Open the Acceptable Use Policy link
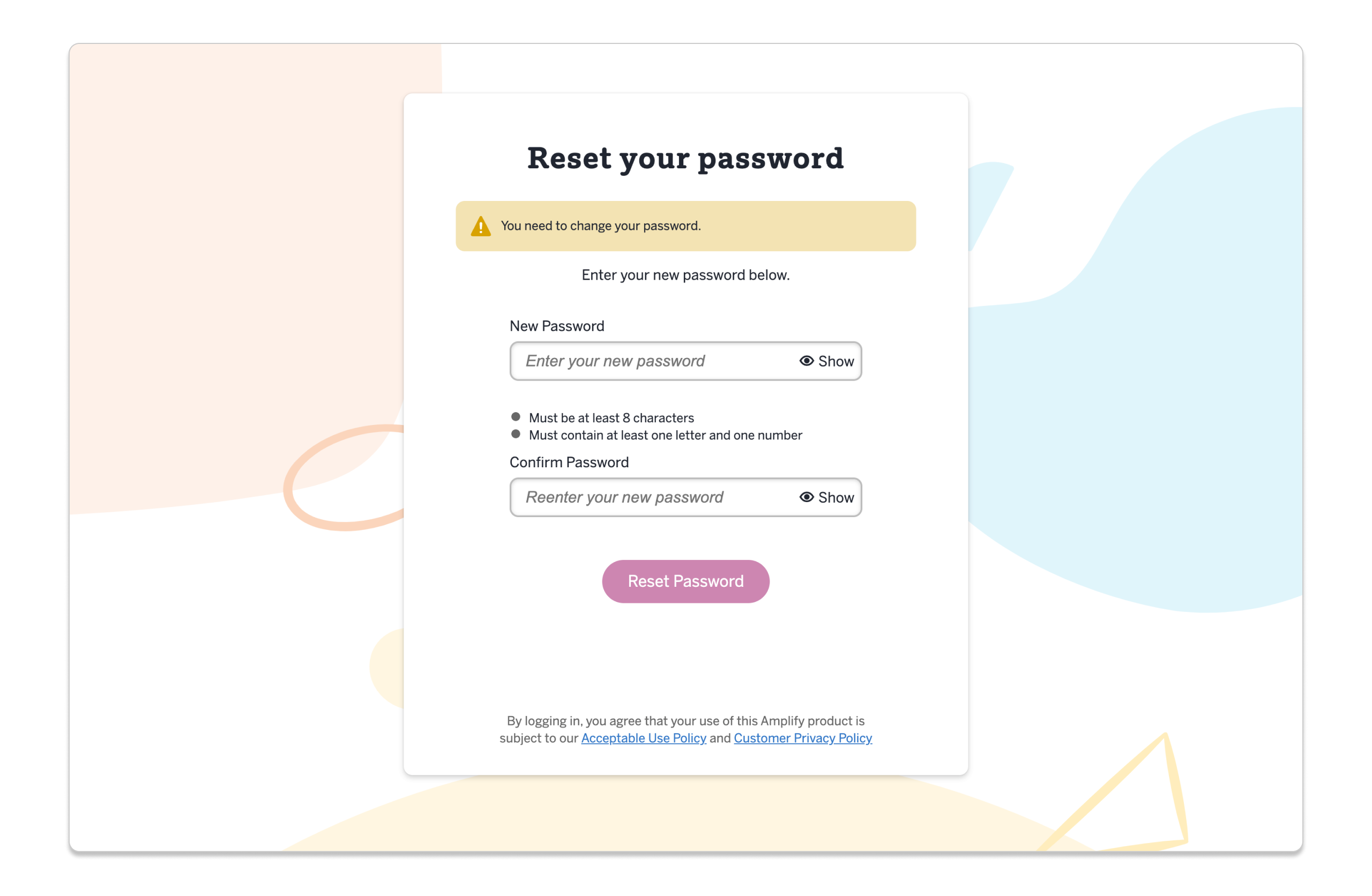 643,738
